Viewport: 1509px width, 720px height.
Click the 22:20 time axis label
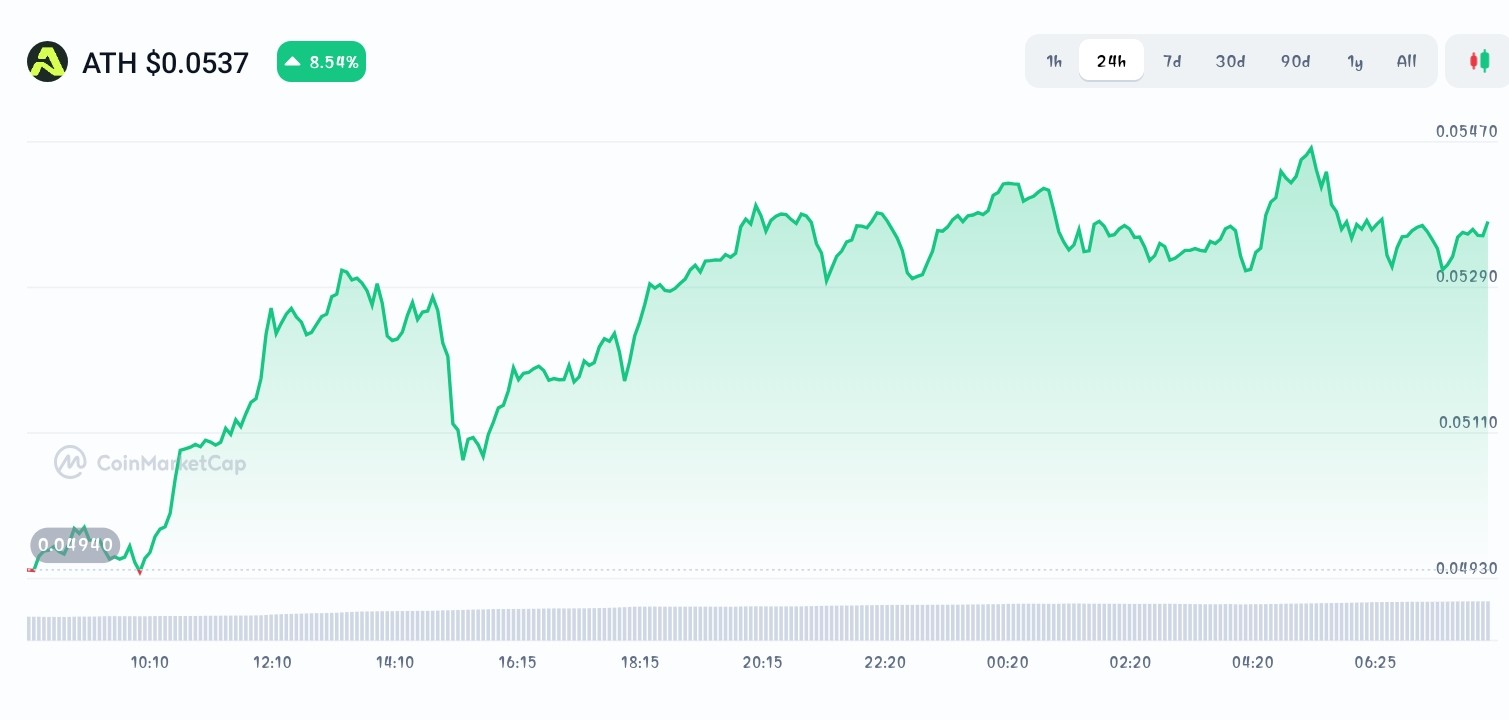coord(885,662)
